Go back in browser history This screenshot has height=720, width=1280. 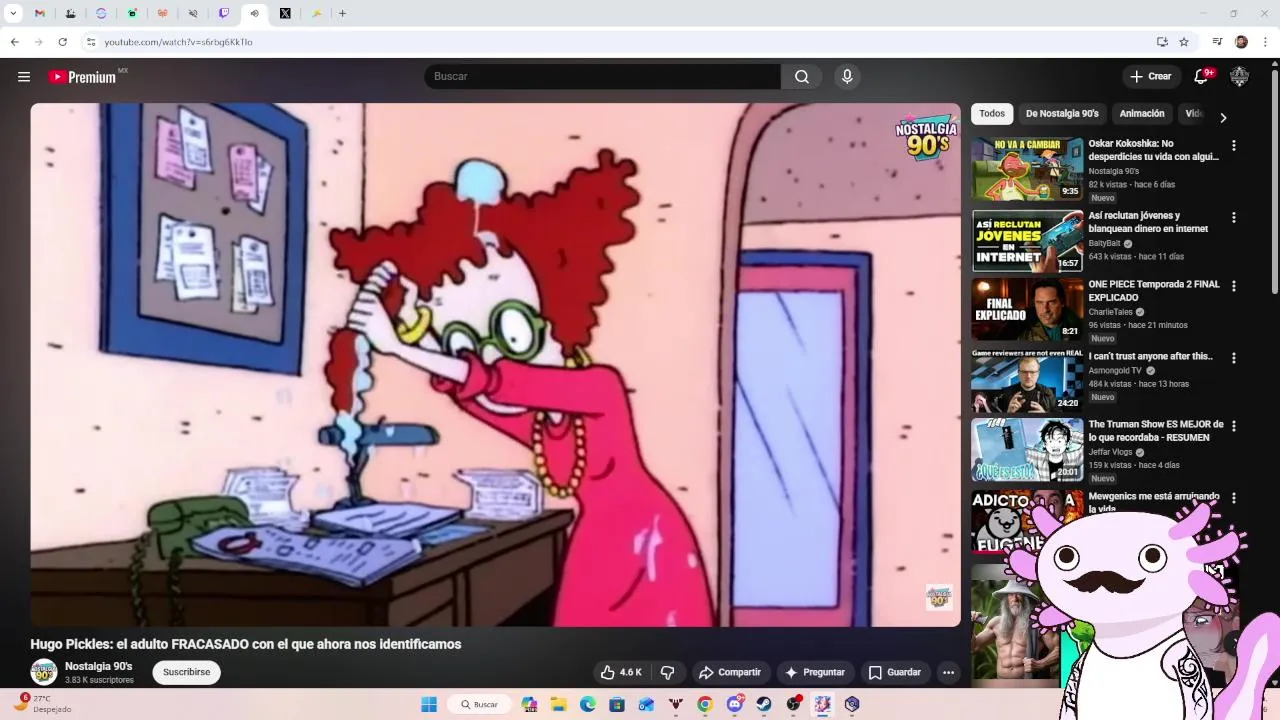tap(14, 42)
